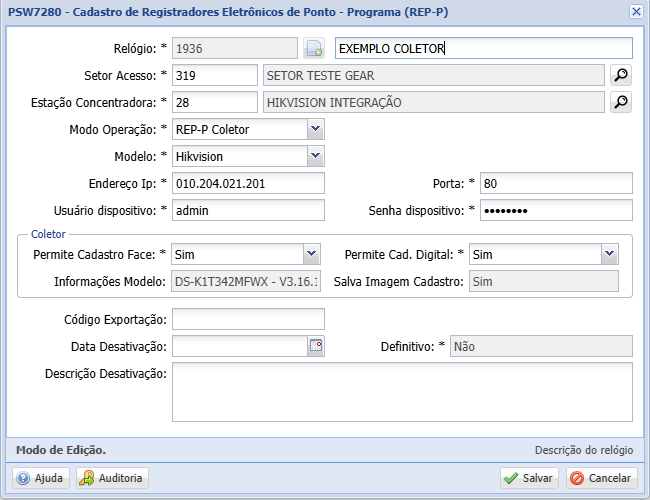Click the Setor Acesso code field

[215, 75]
